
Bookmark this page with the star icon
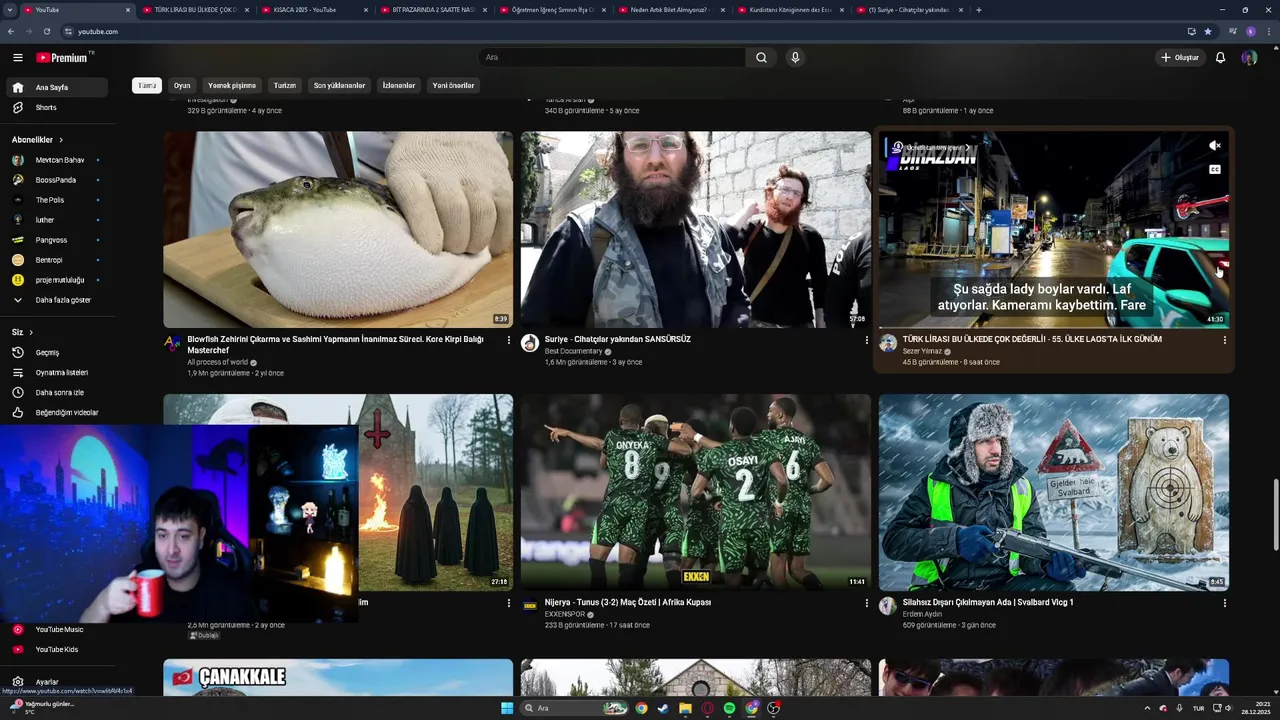pos(1208,31)
